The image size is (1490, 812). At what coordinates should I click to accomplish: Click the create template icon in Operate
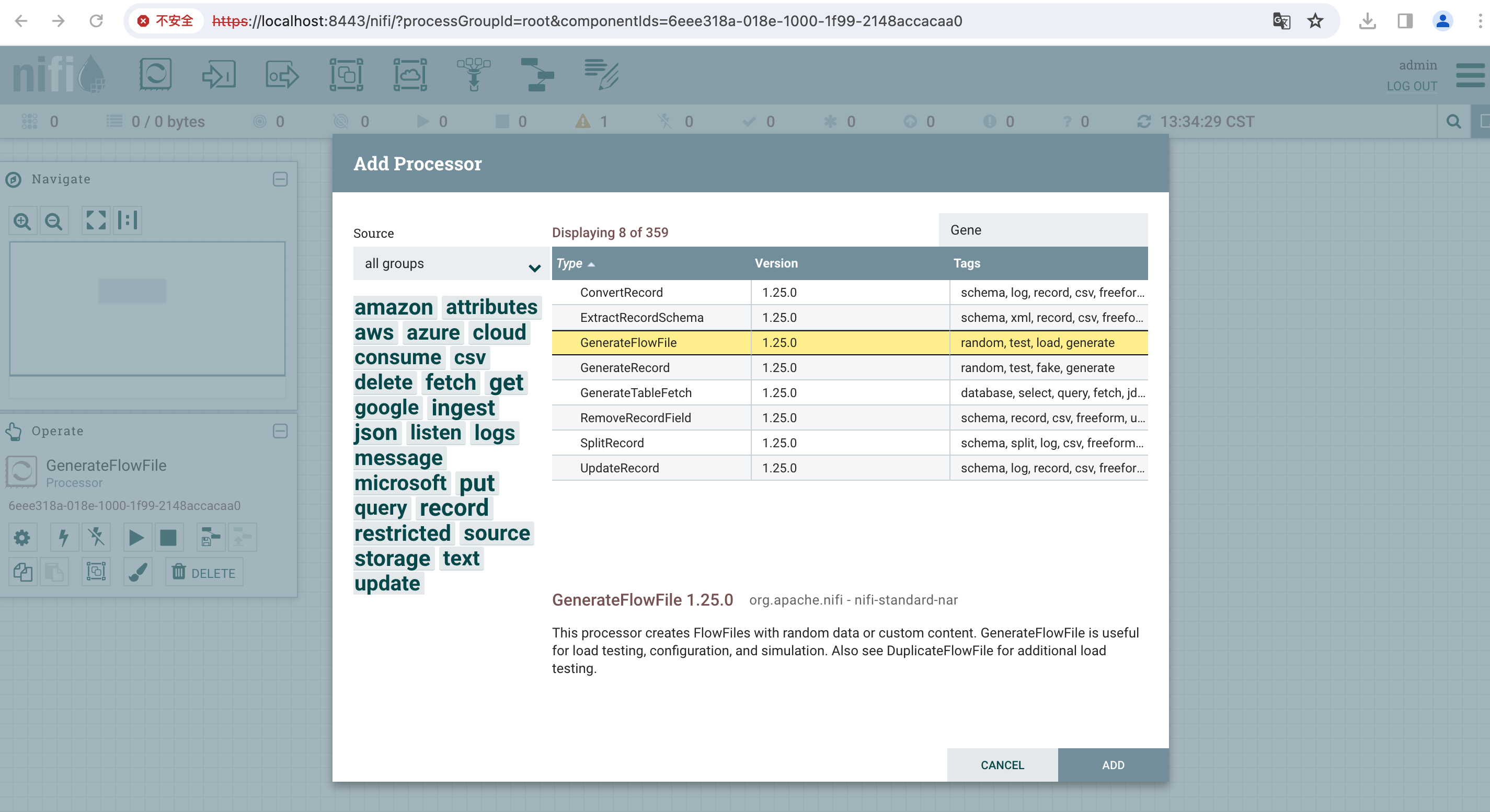point(210,538)
